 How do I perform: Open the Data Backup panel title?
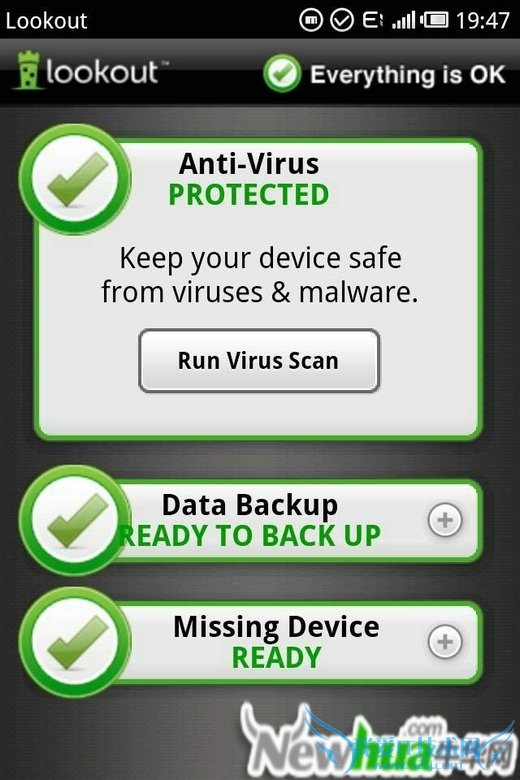pos(250,505)
